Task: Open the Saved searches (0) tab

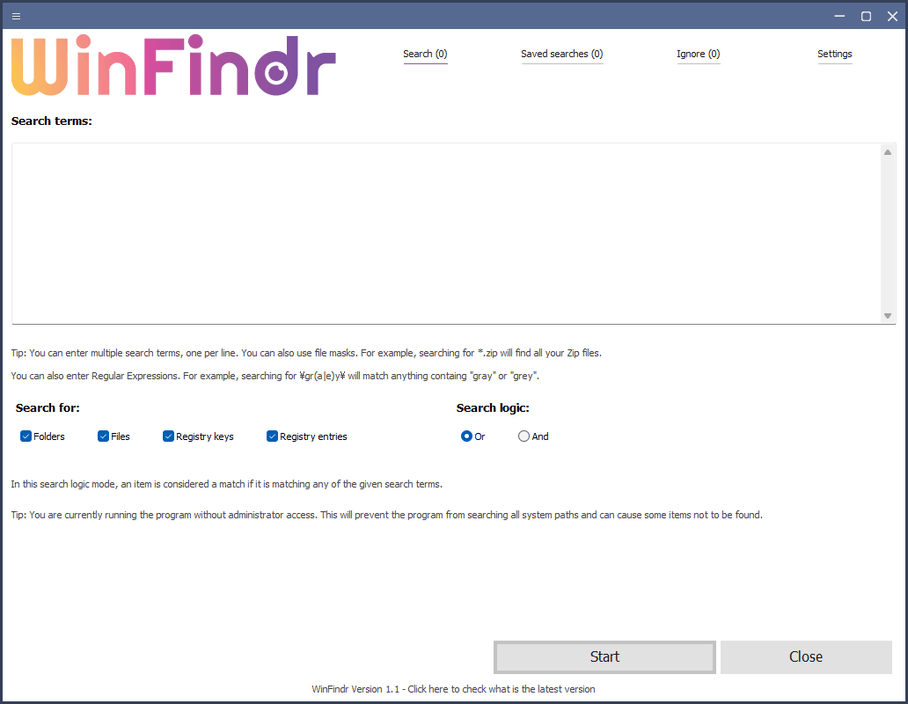Action: (562, 54)
